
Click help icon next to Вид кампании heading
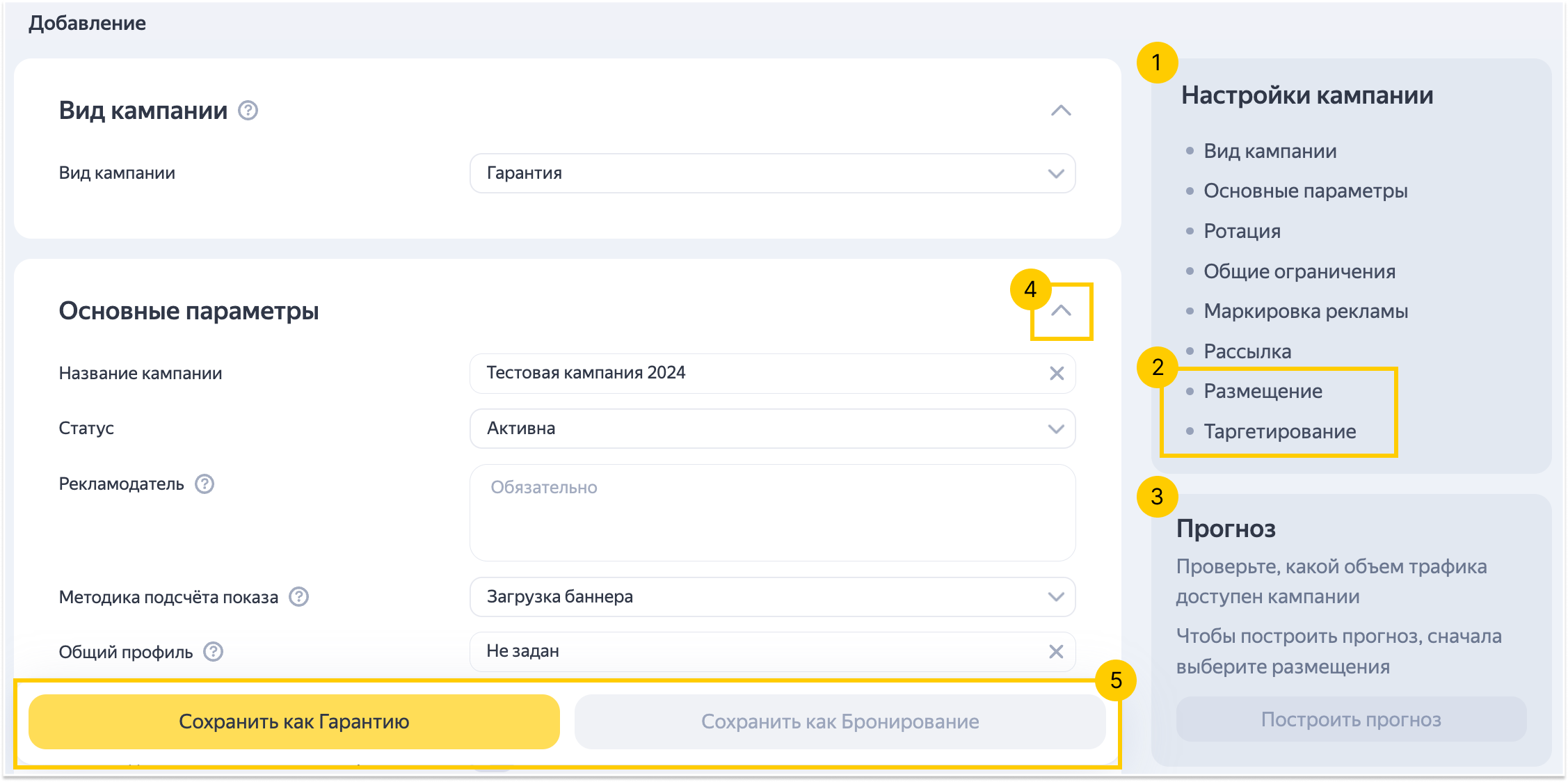pos(248,111)
